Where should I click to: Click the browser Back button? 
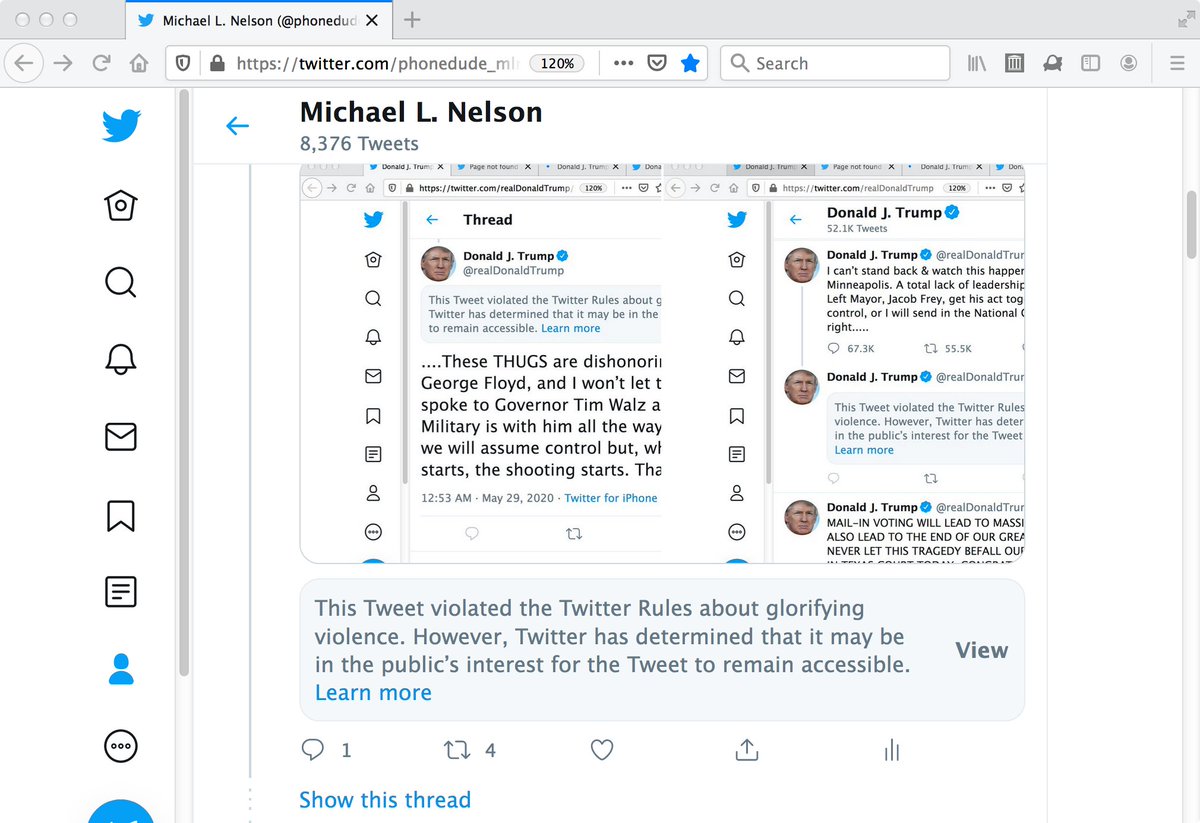[23, 63]
